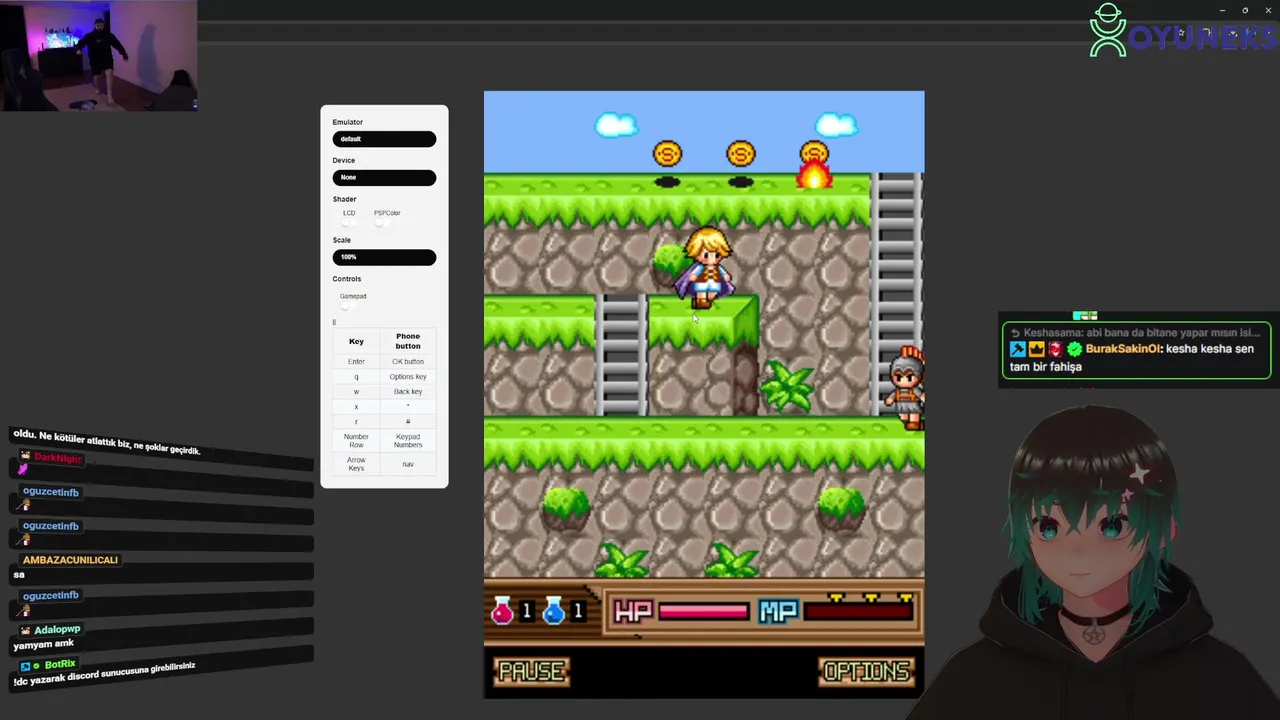Image resolution: width=1280 pixels, height=720 pixels.
Task: Click the webcam video thumbnail
Action: (x=99, y=55)
